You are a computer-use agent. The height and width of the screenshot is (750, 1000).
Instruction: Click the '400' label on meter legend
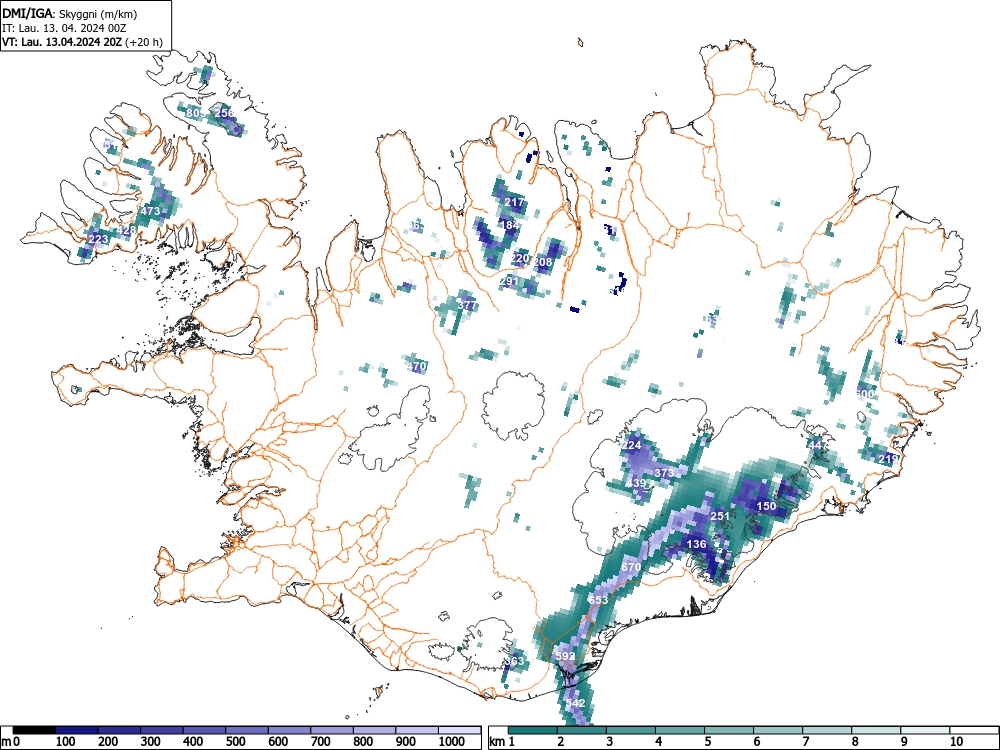pos(193,742)
